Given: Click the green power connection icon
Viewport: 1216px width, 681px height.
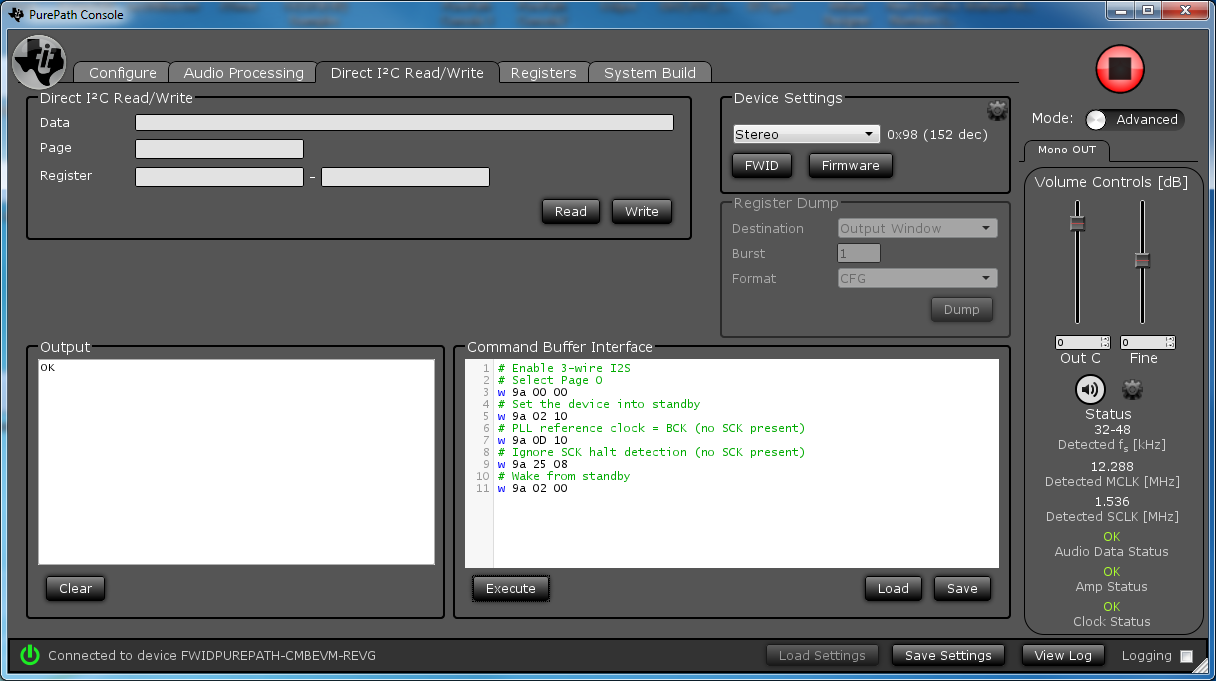Looking at the screenshot, I should [x=30, y=655].
